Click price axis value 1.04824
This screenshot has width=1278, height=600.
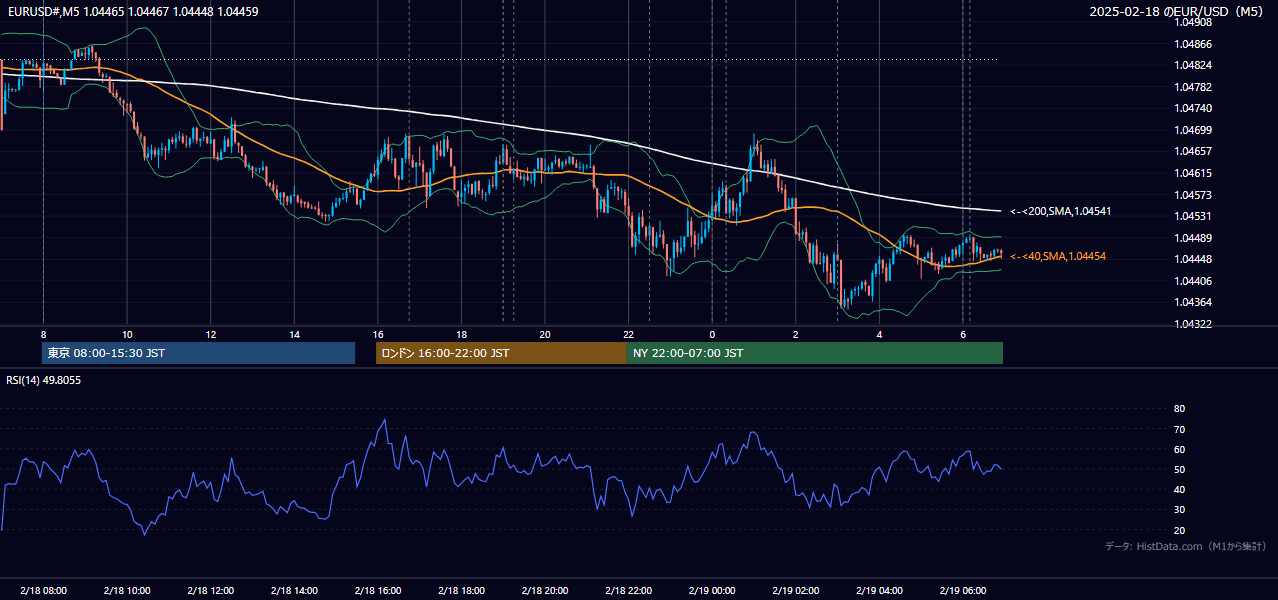coord(1194,65)
